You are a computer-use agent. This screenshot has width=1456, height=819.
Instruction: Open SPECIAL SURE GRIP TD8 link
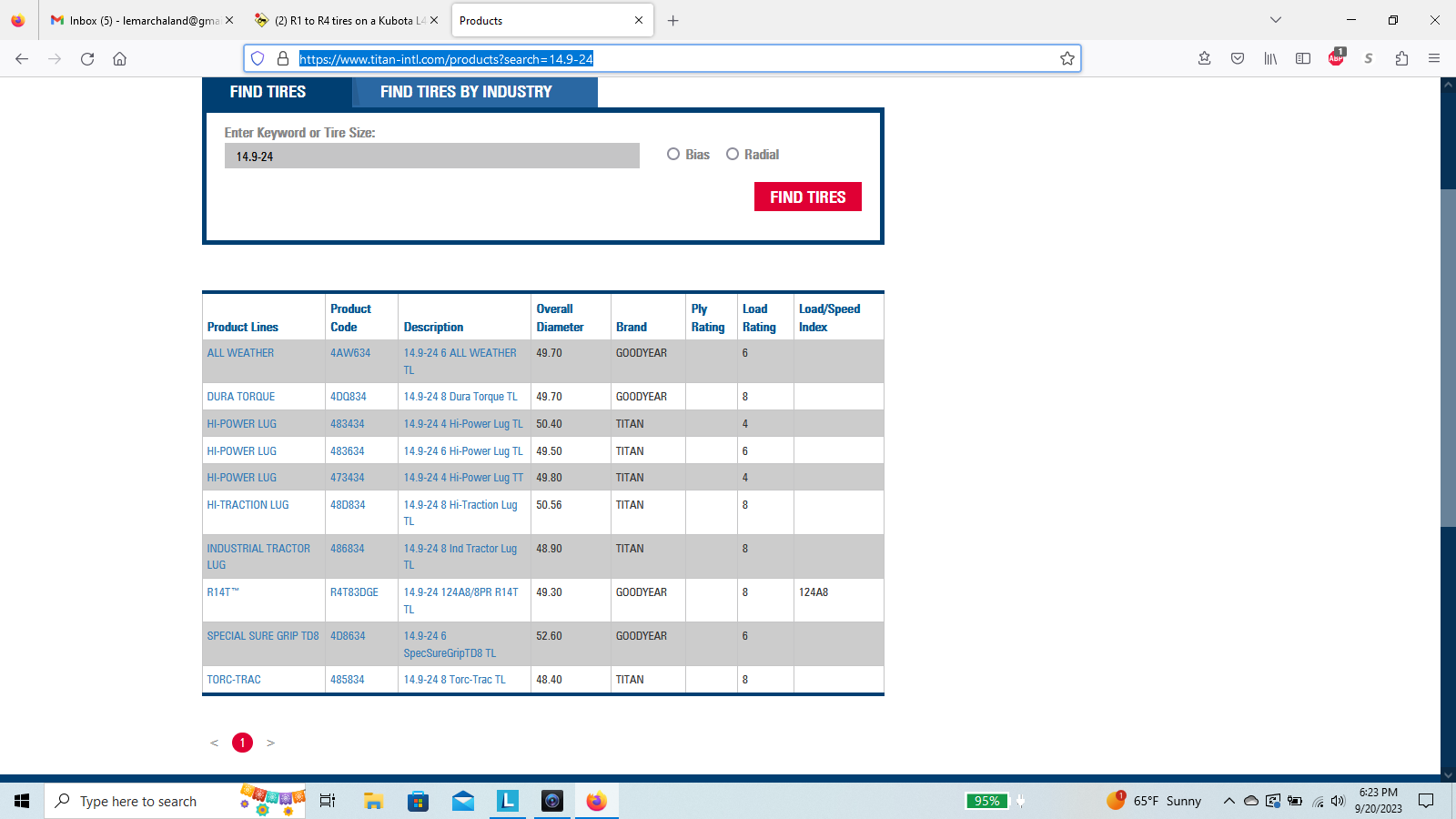[x=263, y=636]
